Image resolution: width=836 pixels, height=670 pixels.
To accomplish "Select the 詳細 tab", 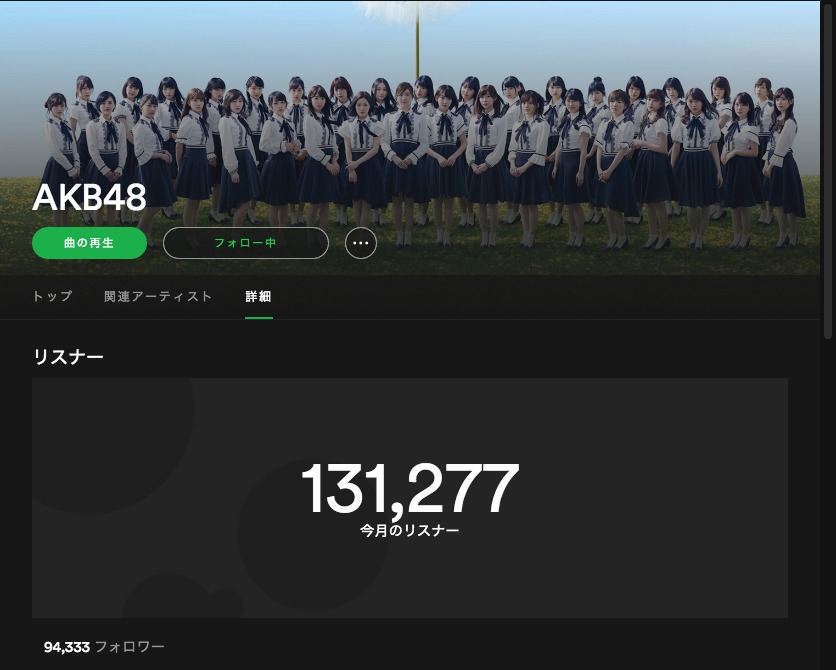I will pos(259,296).
